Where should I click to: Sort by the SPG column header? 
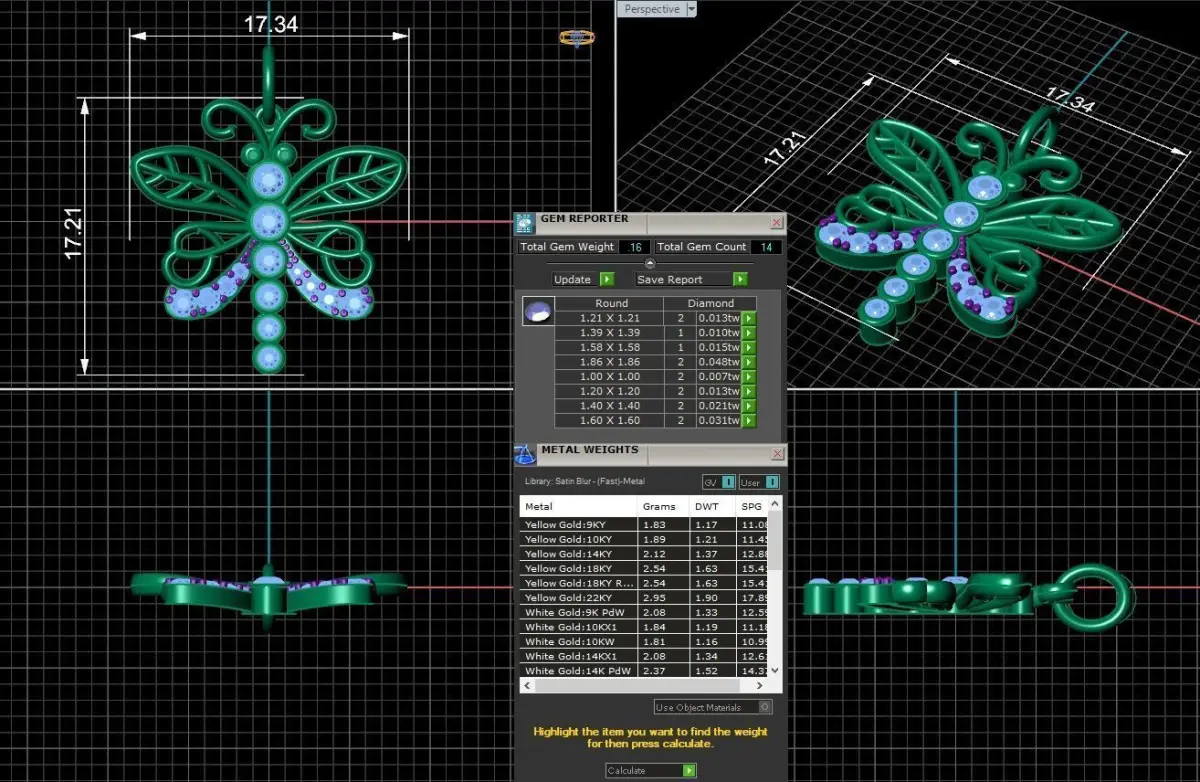[x=752, y=507]
